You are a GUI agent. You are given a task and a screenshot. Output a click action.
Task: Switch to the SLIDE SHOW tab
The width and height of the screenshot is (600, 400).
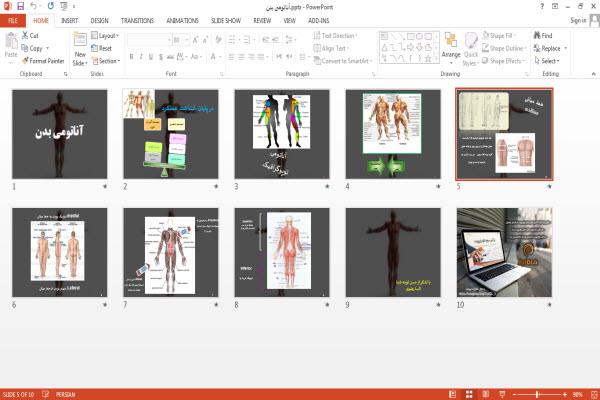pos(226,21)
